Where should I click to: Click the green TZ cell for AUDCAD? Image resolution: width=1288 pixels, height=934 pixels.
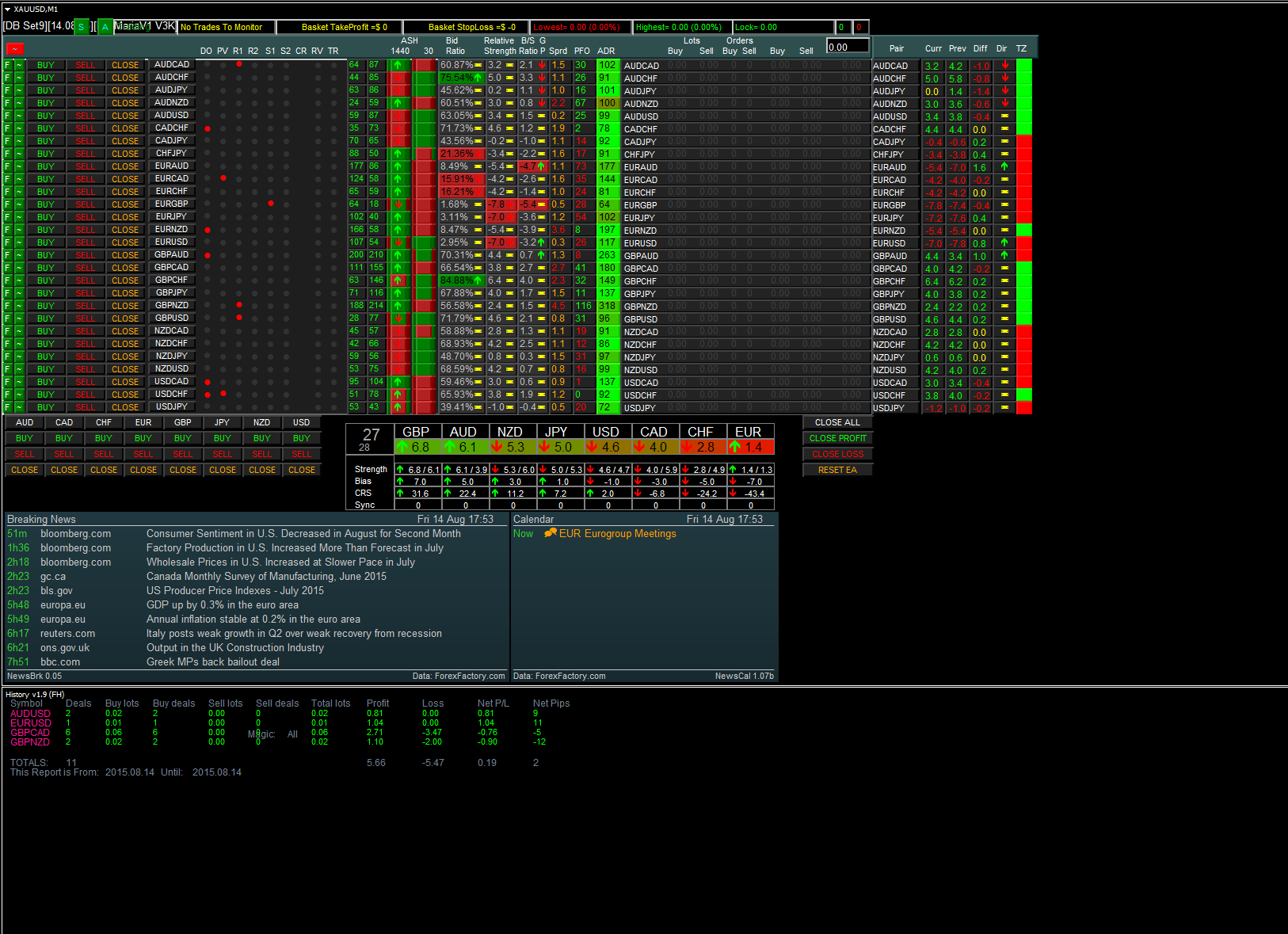(x=1024, y=66)
